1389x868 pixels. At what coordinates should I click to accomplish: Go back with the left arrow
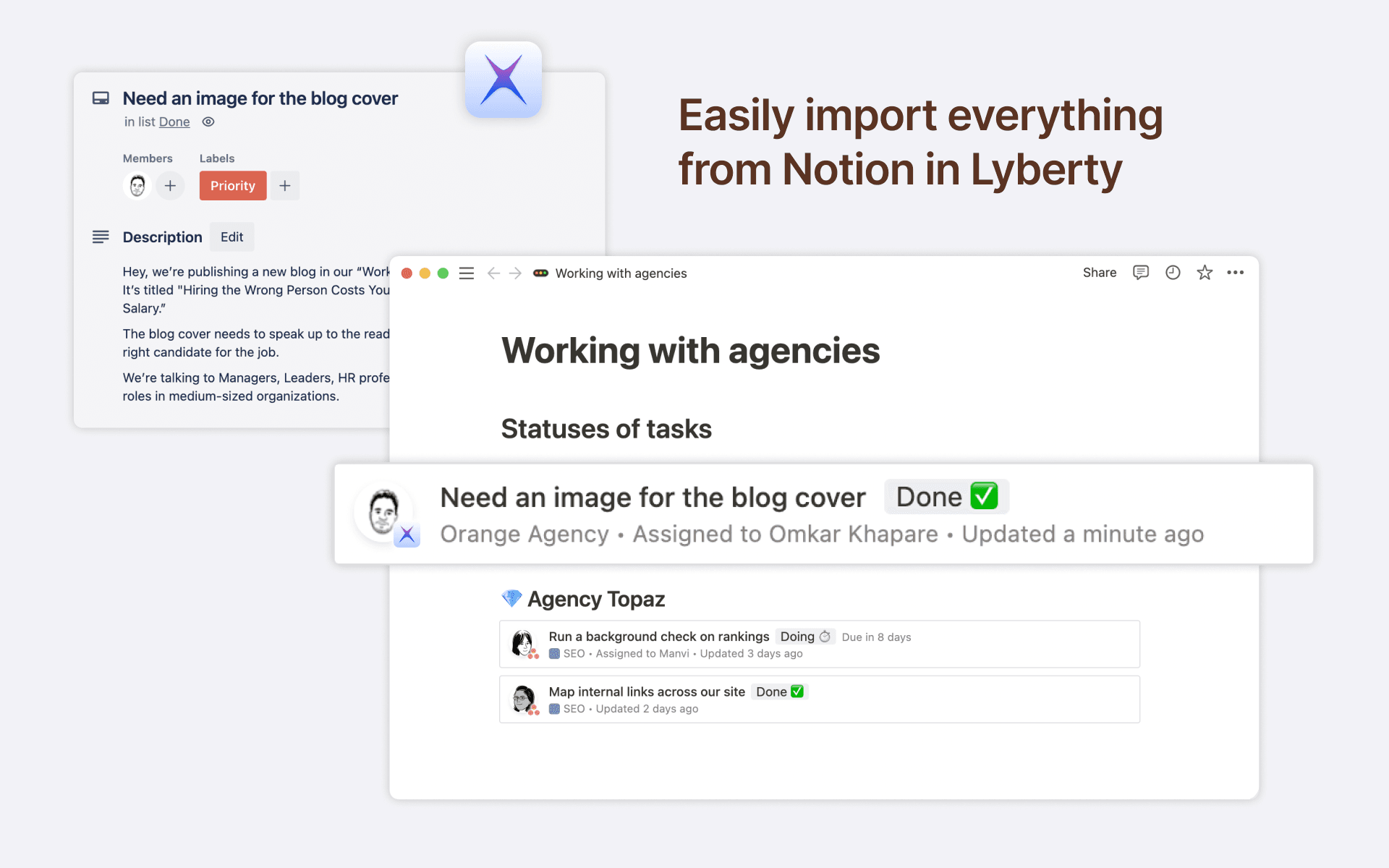pos(493,273)
